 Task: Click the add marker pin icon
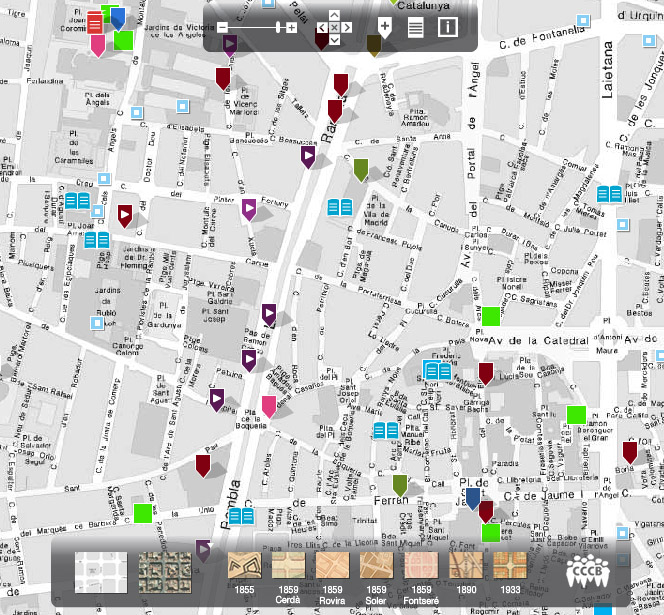[x=384, y=27]
